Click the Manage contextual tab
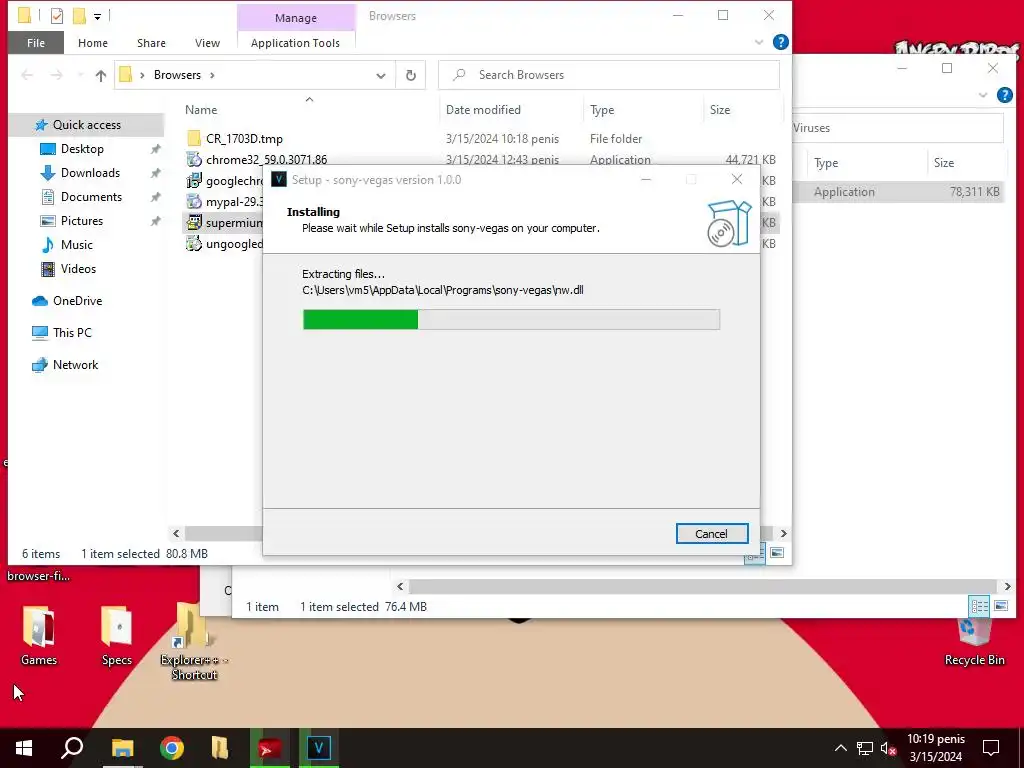 (x=296, y=18)
